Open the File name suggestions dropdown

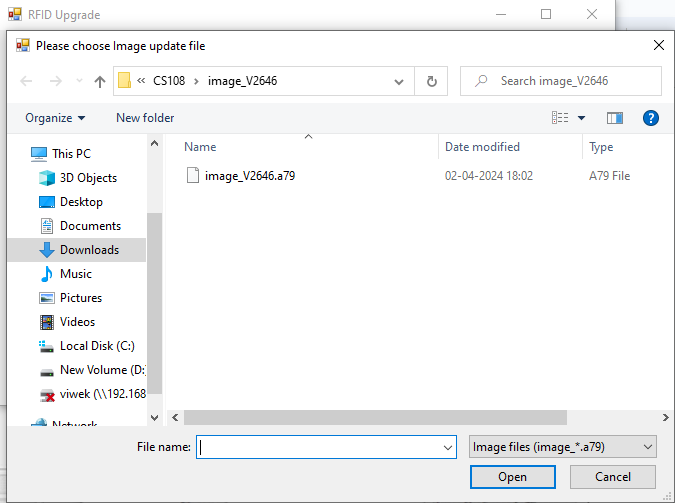pos(447,448)
